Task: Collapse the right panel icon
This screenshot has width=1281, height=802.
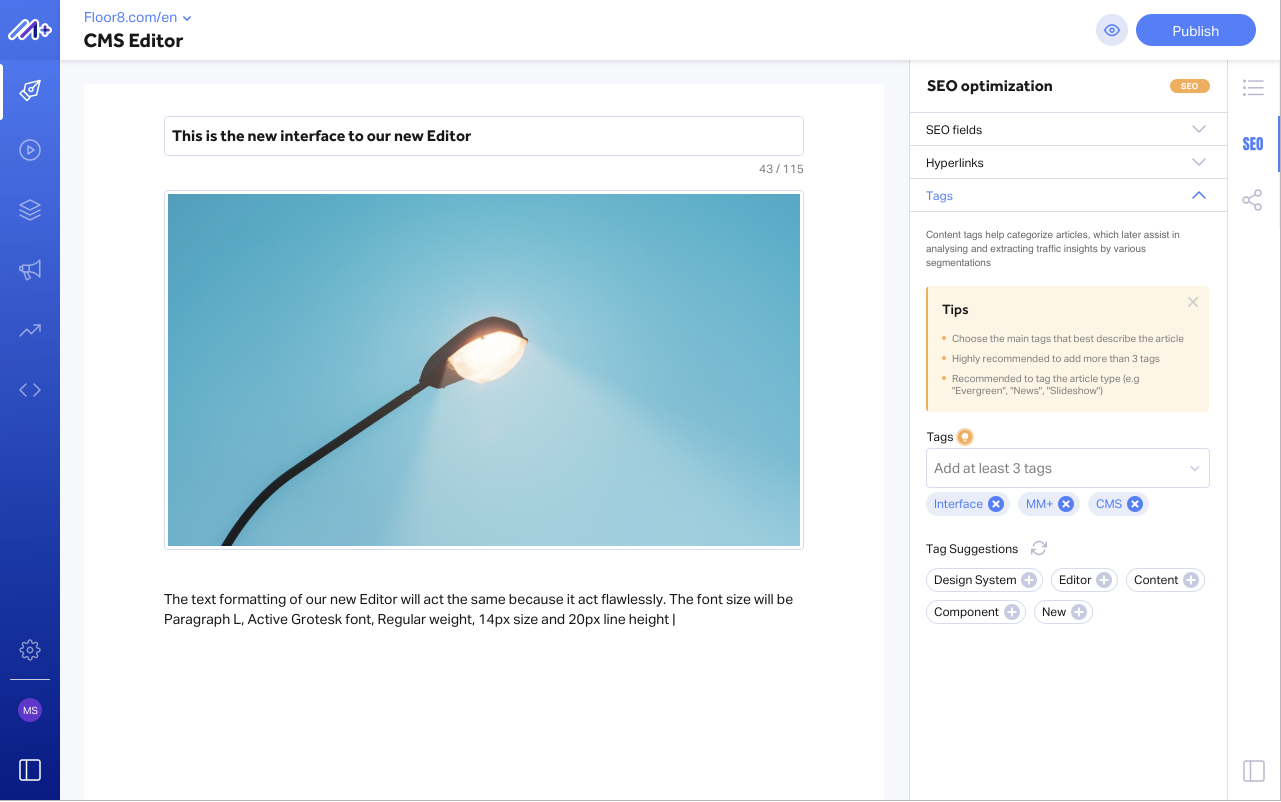Action: [1253, 770]
